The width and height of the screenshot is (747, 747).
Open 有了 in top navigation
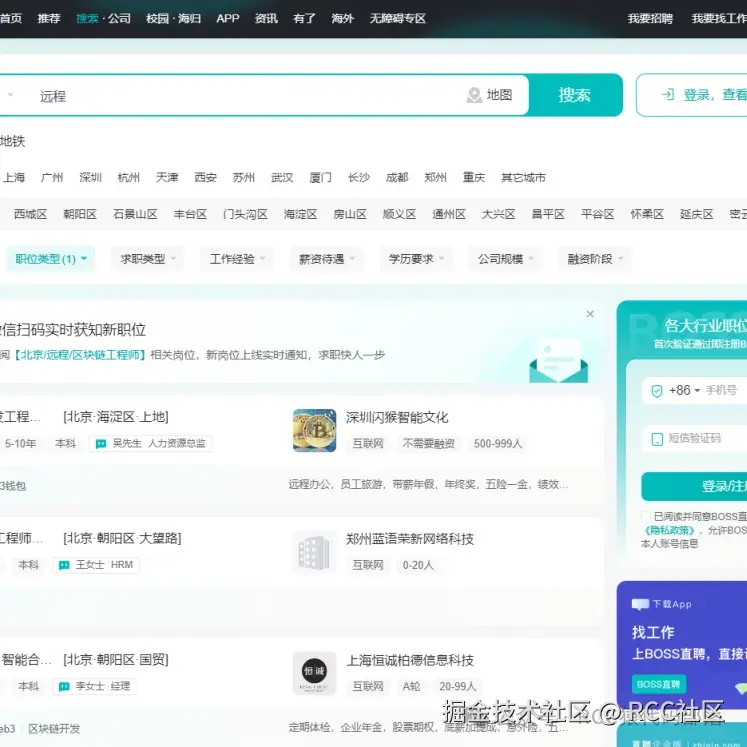304,19
